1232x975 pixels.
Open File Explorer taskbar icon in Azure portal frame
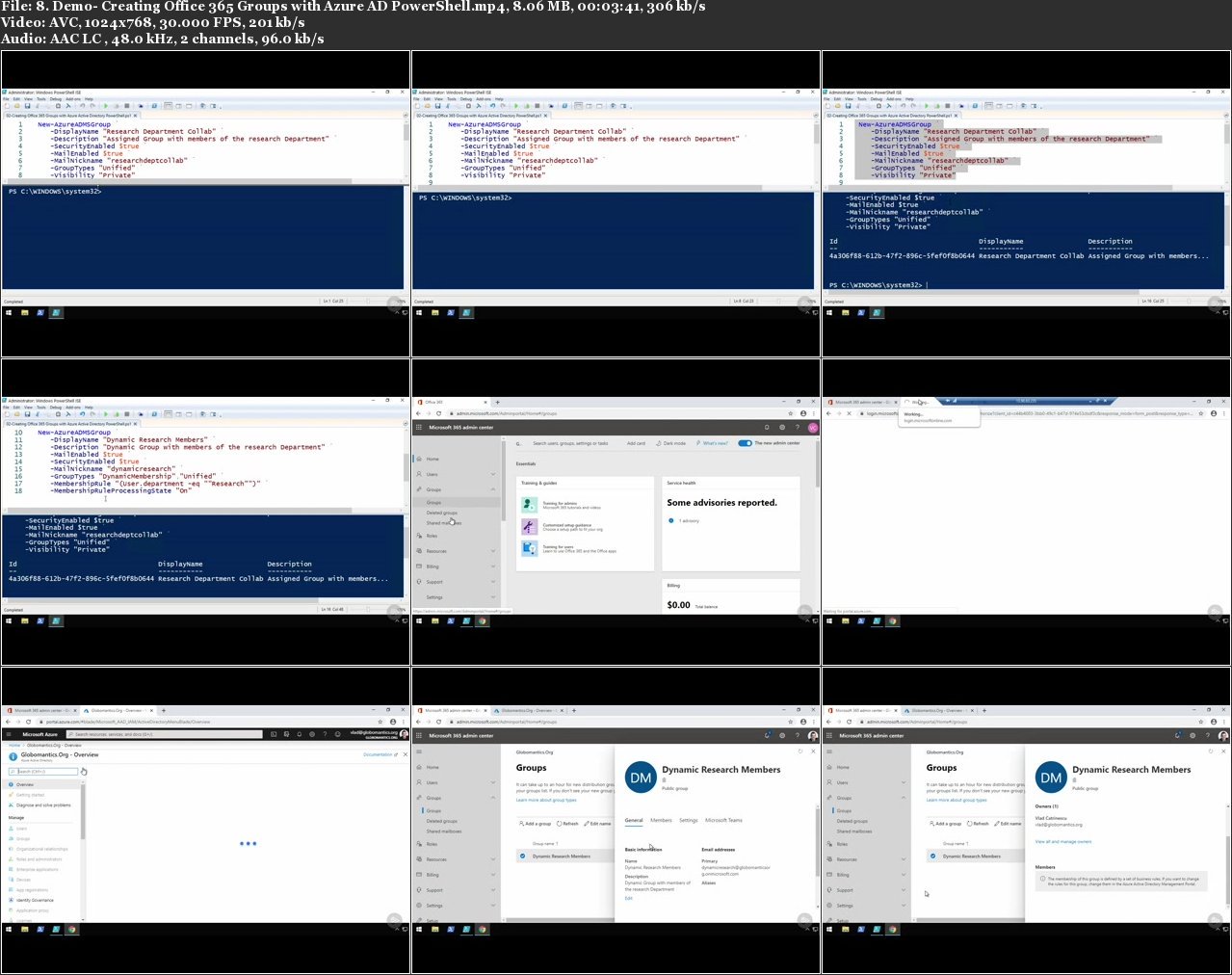coord(25,930)
